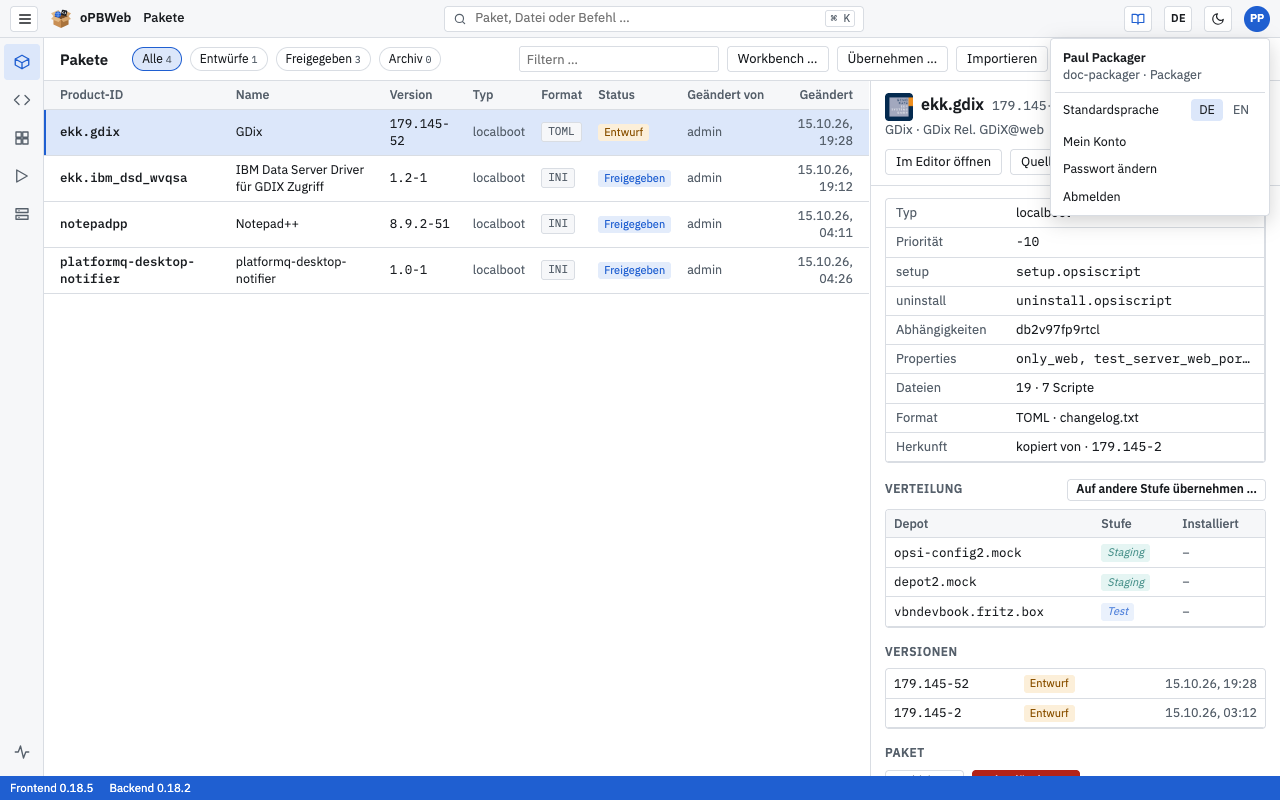Filter packages by Alle

click(x=157, y=59)
